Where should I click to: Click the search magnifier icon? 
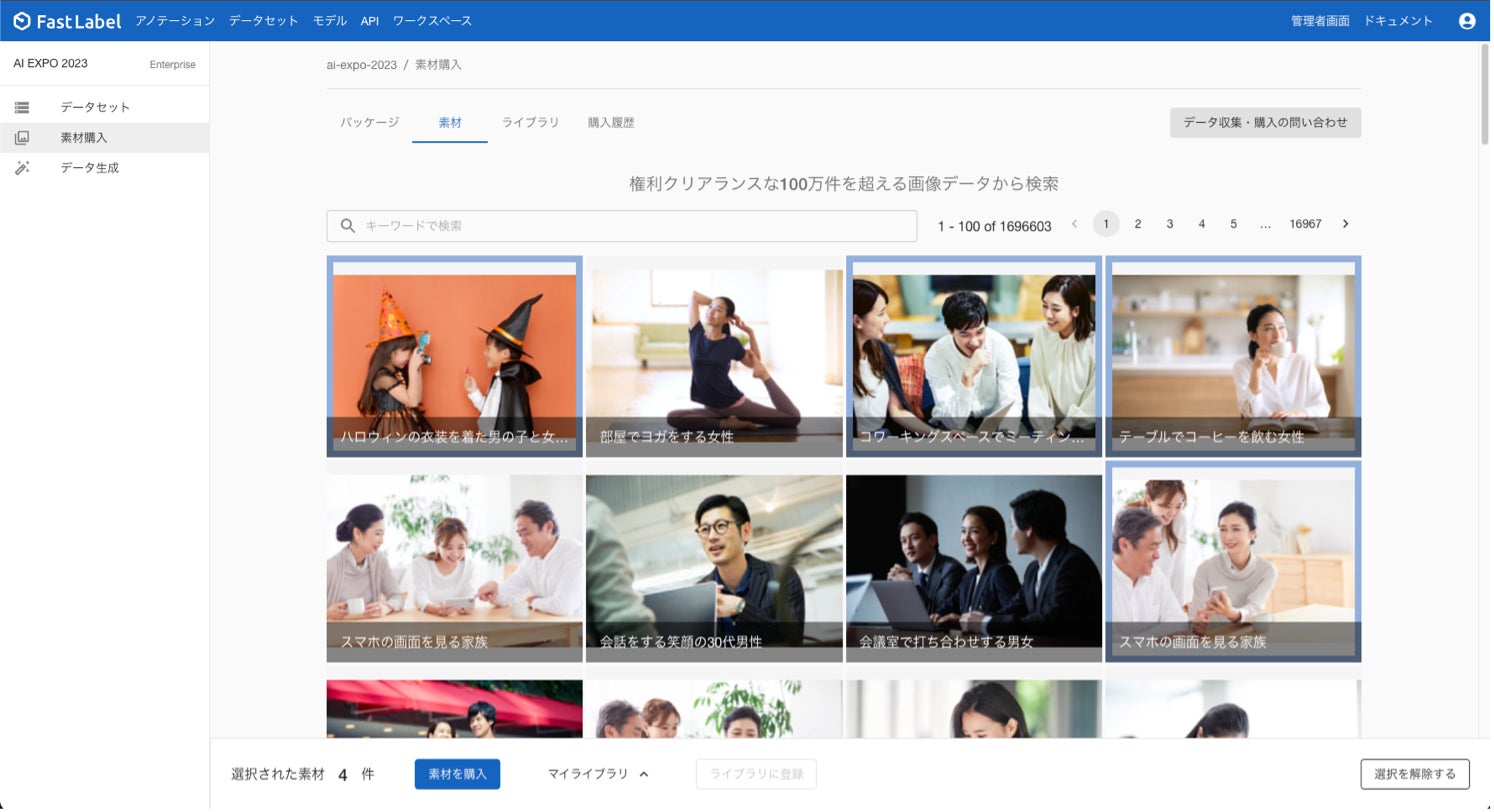[x=348, y=226]
